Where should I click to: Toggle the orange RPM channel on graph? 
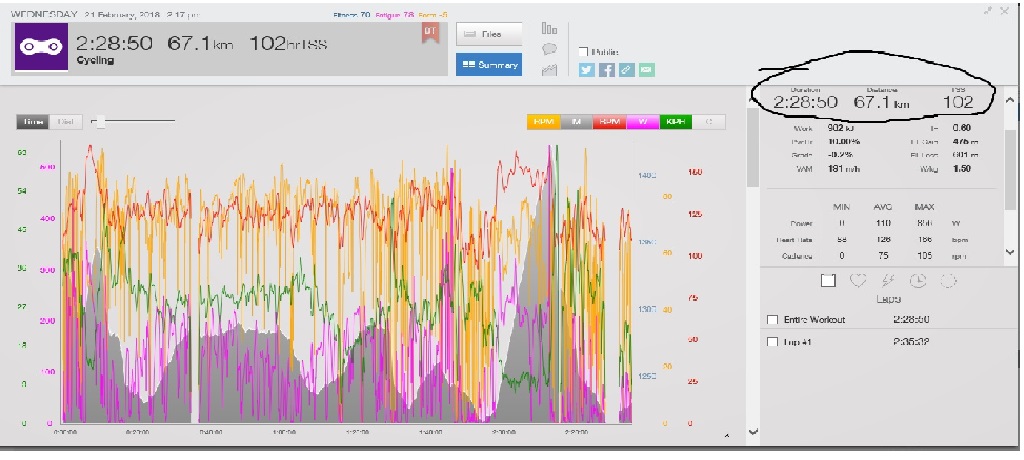tap(544, 122)
